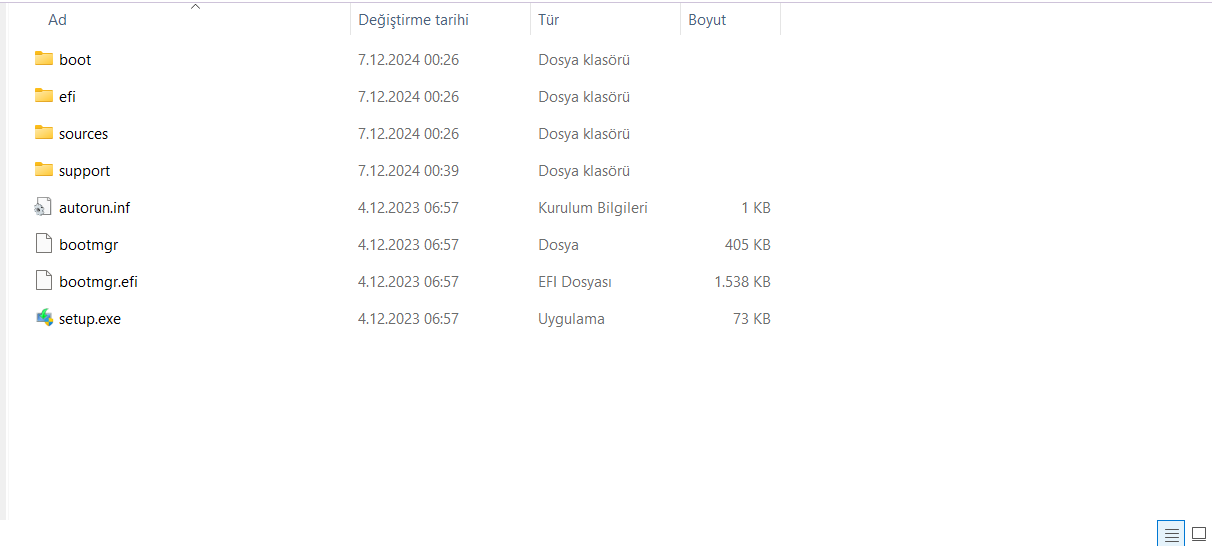The width and height of the screenshot is (1212, 546).
Task: Select the autorun.inf file icon
Action: [43, 207]
